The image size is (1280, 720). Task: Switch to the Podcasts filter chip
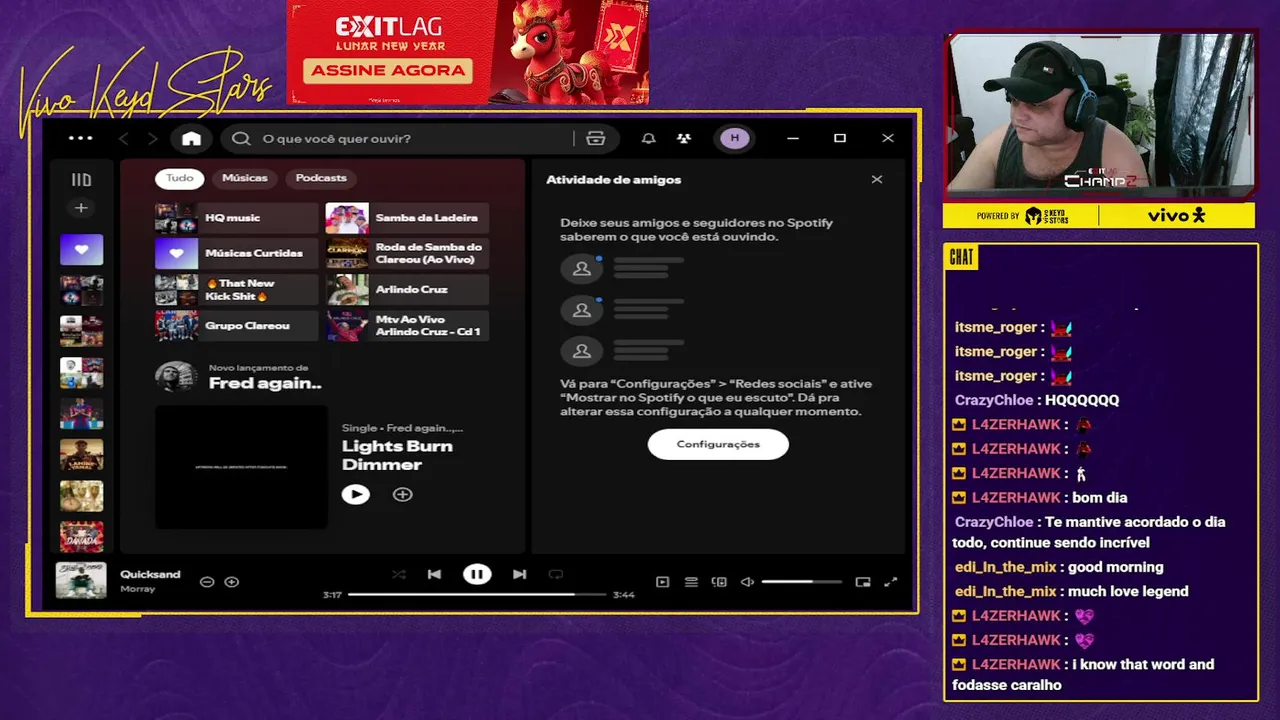321,178
